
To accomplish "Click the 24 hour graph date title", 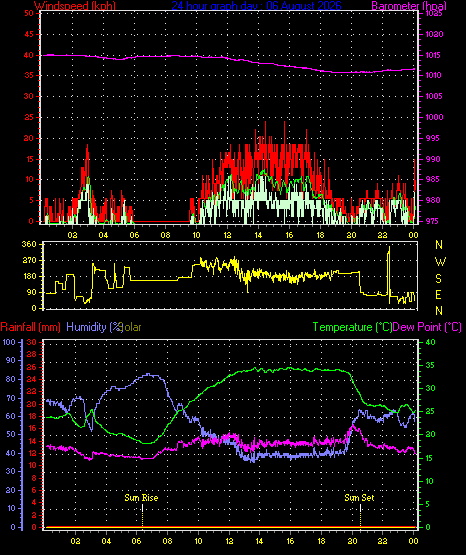I will coord(257,6).
